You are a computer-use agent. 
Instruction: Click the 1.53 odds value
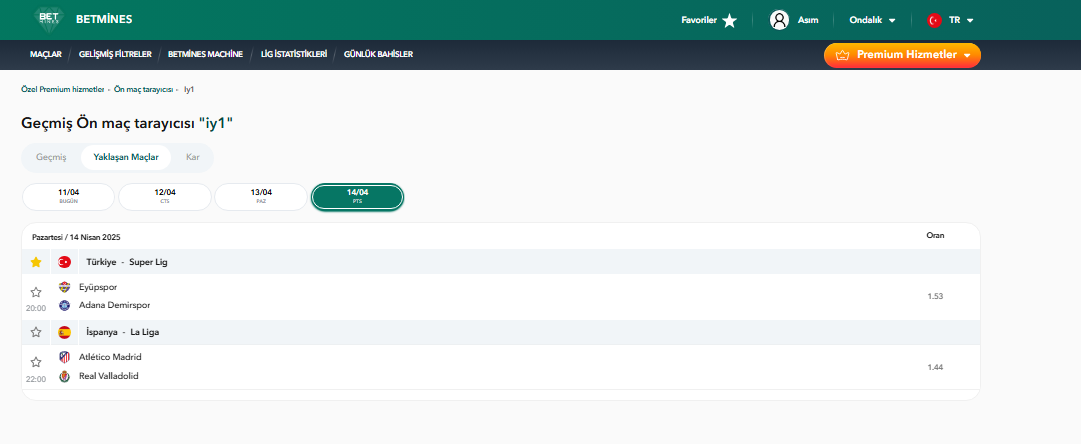point(935,296)
